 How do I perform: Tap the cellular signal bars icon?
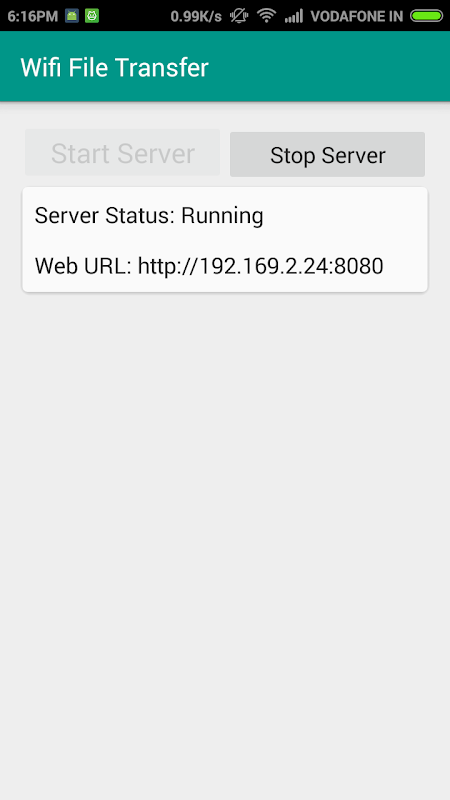point(293,16)
